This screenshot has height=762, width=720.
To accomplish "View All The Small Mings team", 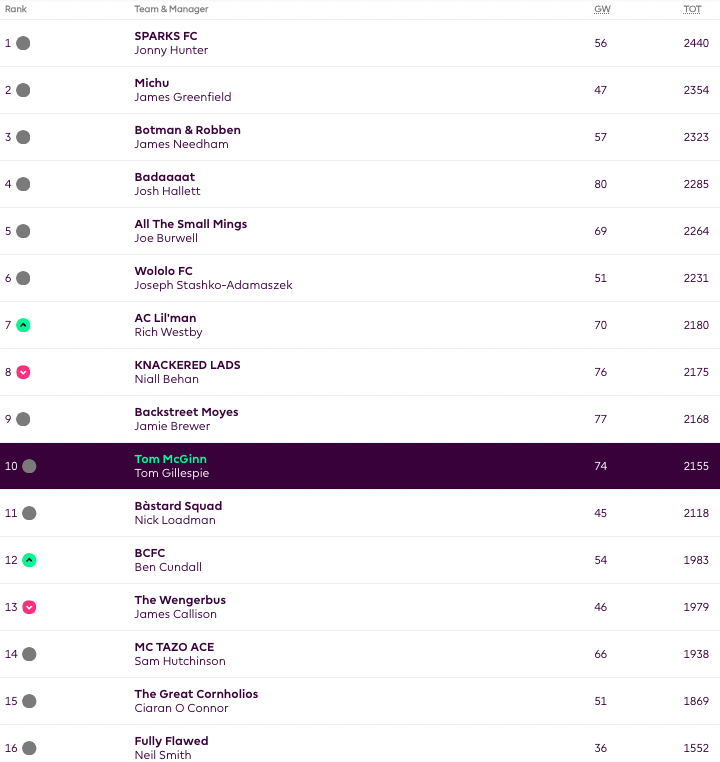I will 190,224.
